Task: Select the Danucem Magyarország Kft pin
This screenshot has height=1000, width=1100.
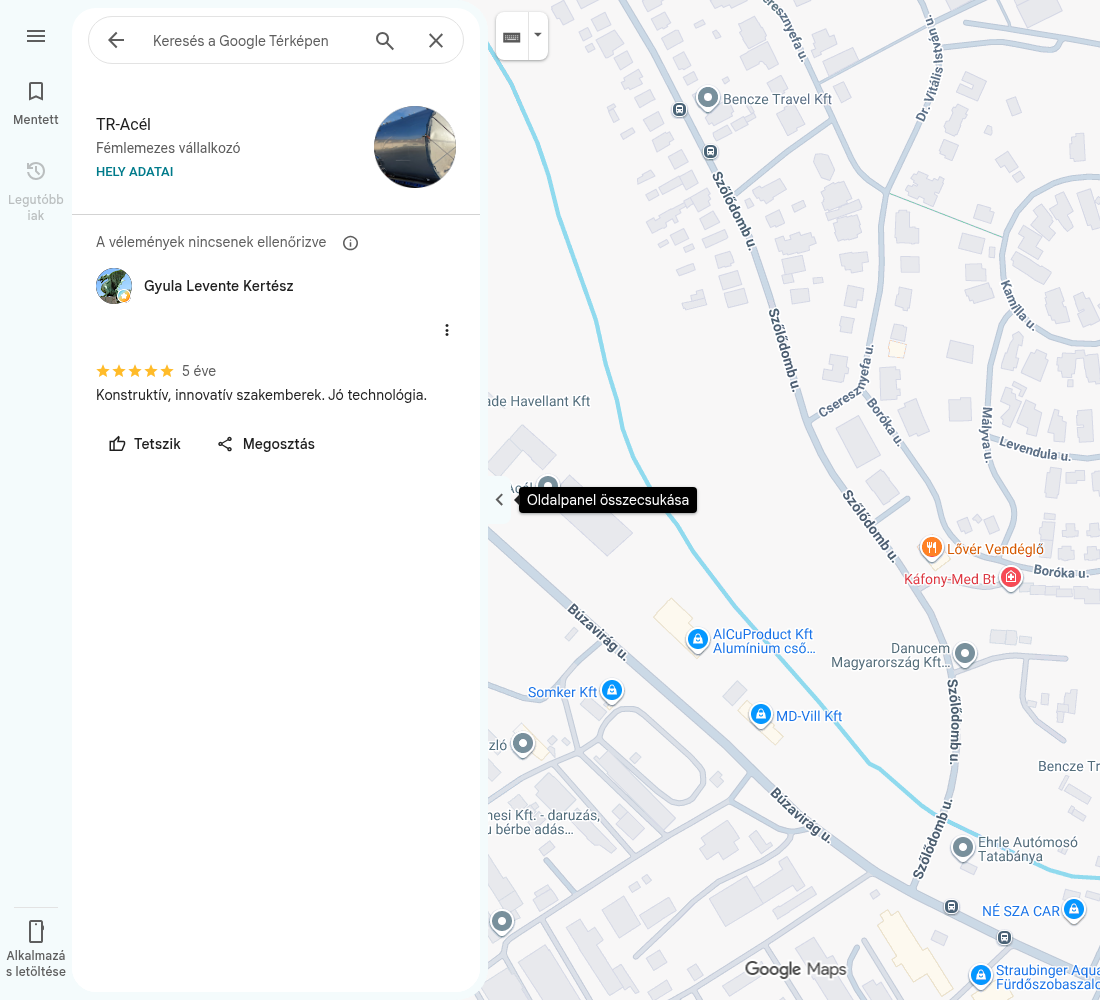Action: tap(965, 653)
